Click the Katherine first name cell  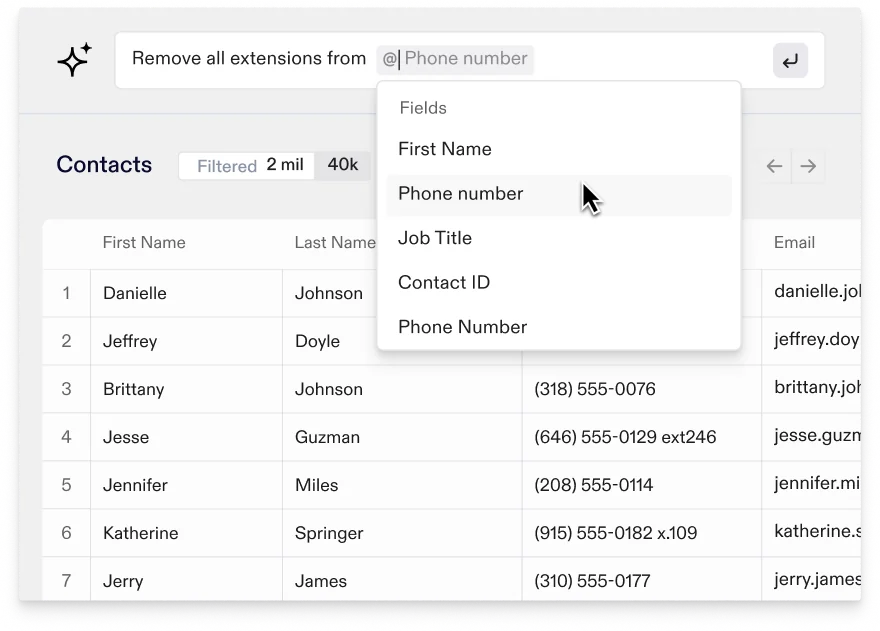(141, 533)
